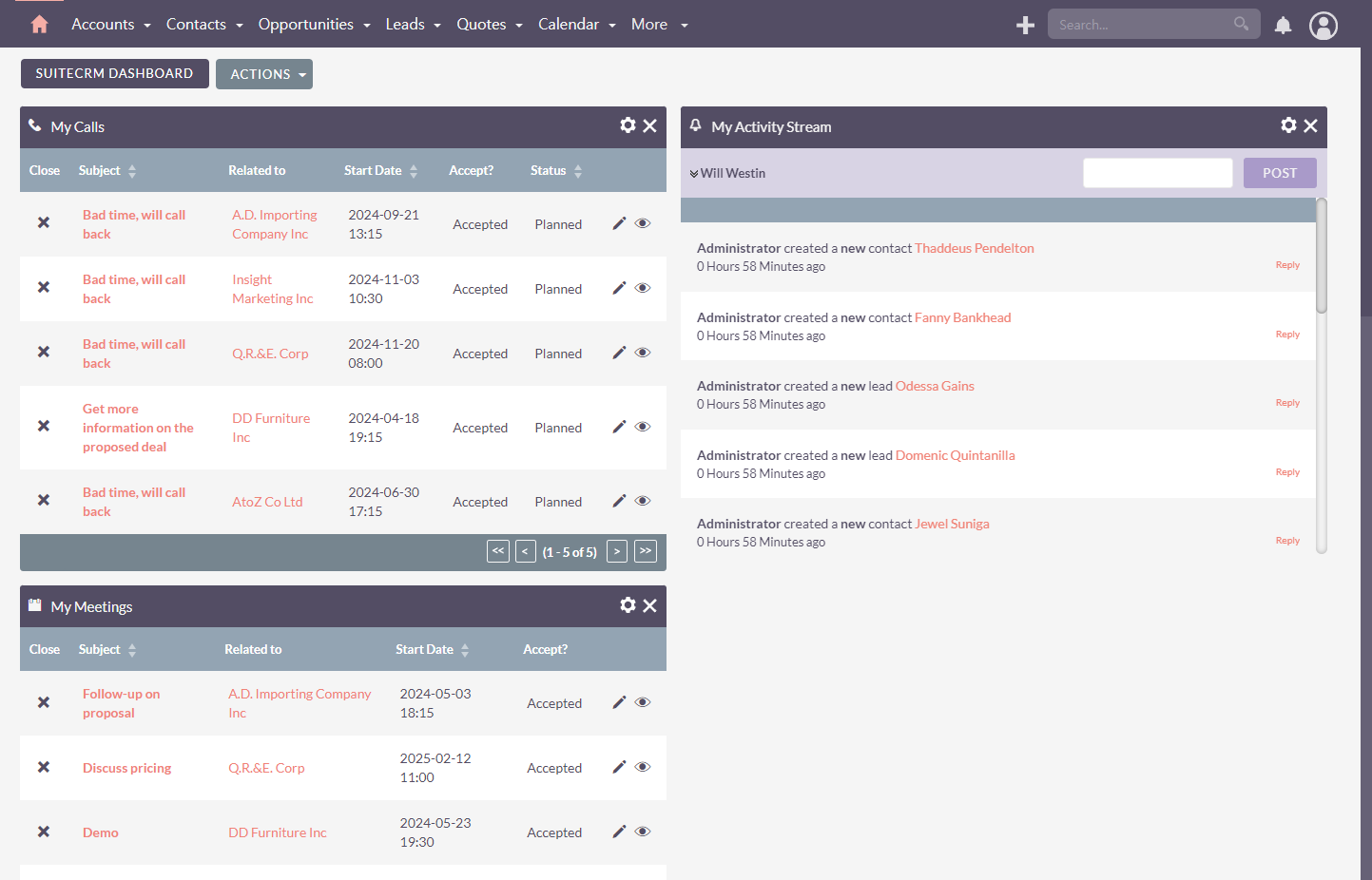Viewport: 1372px width, 880px height.
Task: Close the AtoZ Co Ltd call row
Action: click(44, 500)
